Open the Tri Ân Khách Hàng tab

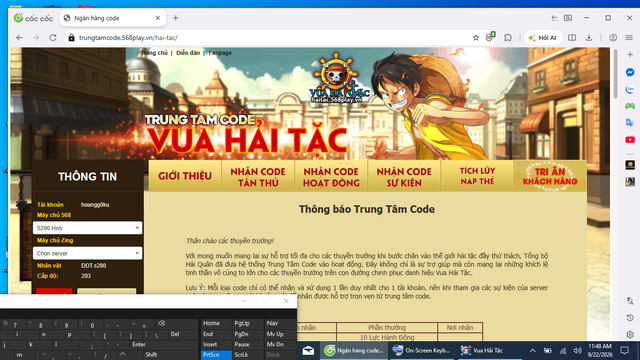(x=550, y=176)
